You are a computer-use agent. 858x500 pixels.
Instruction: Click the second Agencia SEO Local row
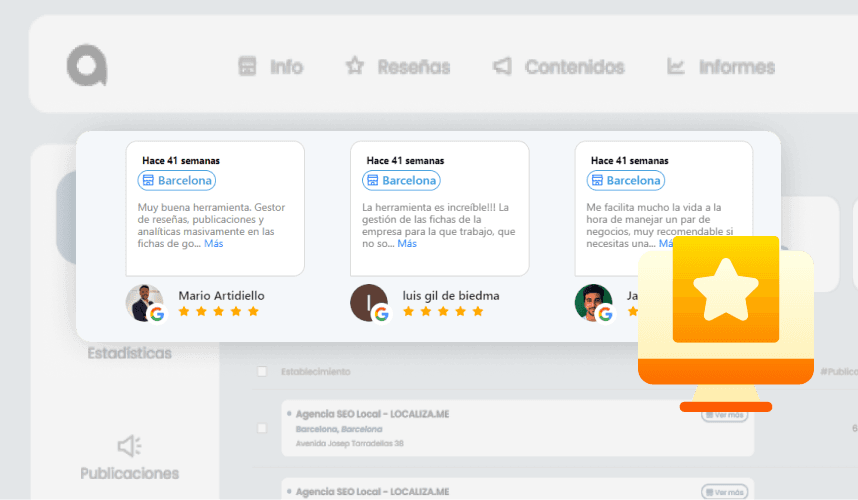pyautogui.click(x=518, y=489)
